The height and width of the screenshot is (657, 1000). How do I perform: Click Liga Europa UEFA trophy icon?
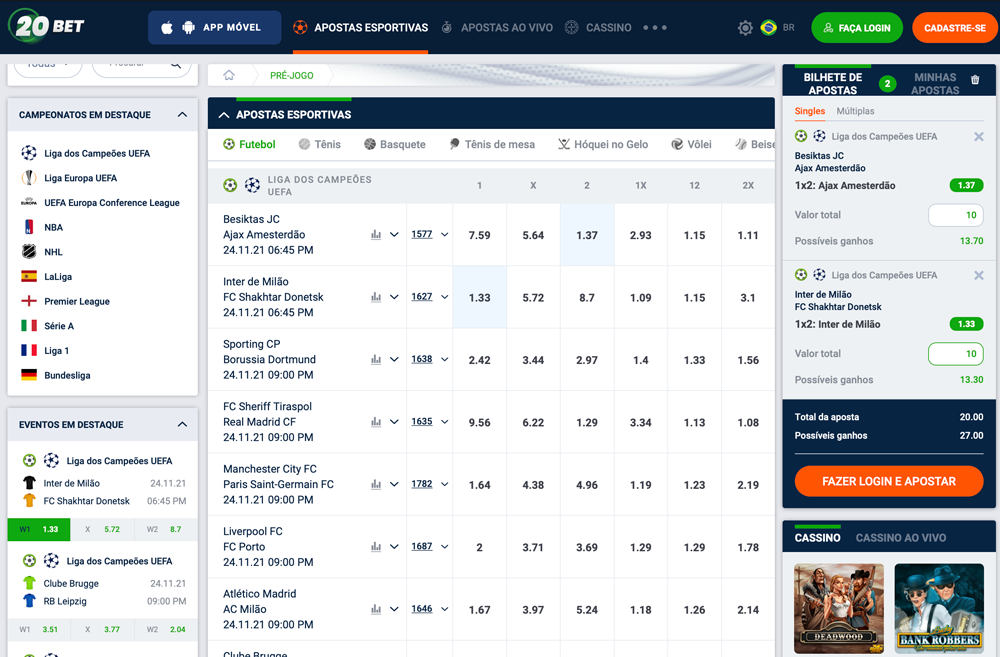point(29,178)
